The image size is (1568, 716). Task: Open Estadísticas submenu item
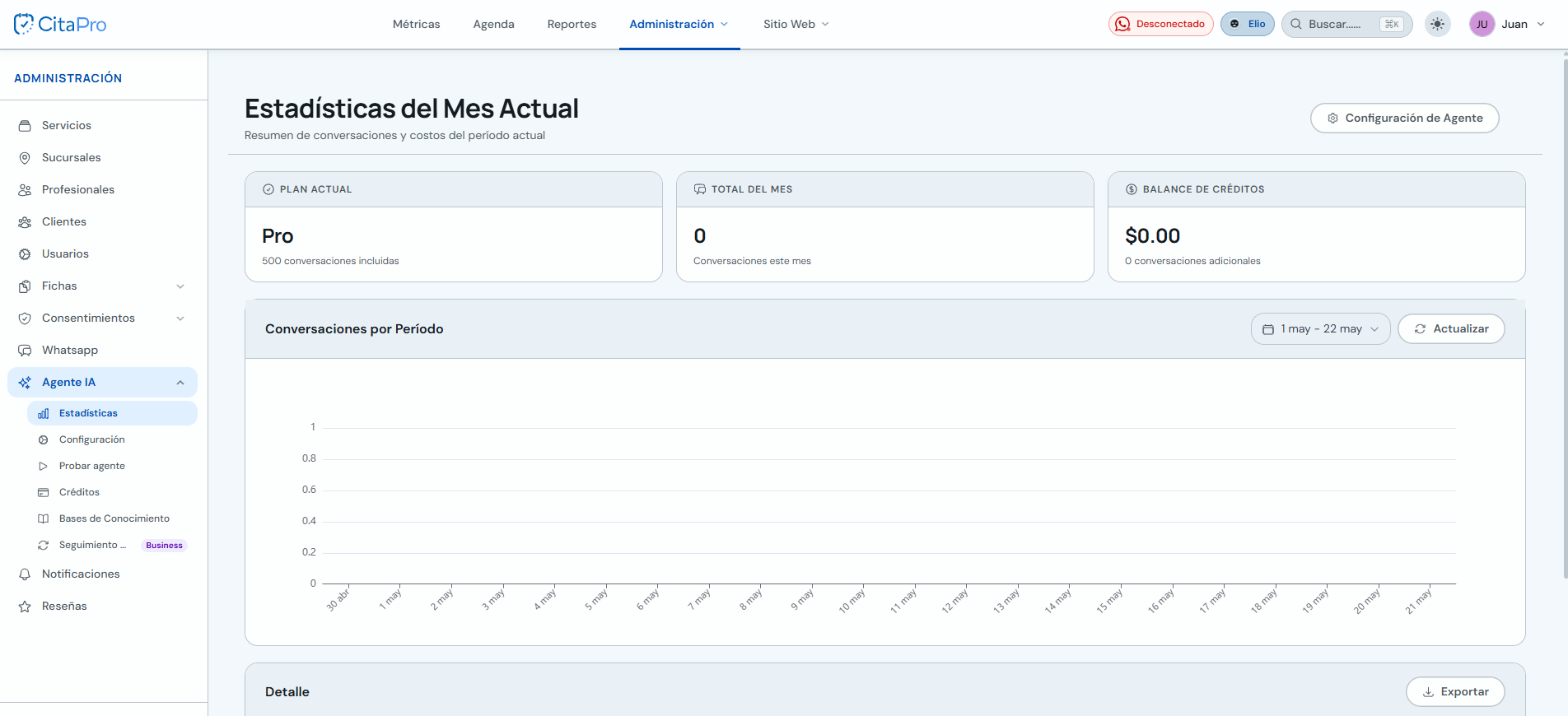point(113,413)
